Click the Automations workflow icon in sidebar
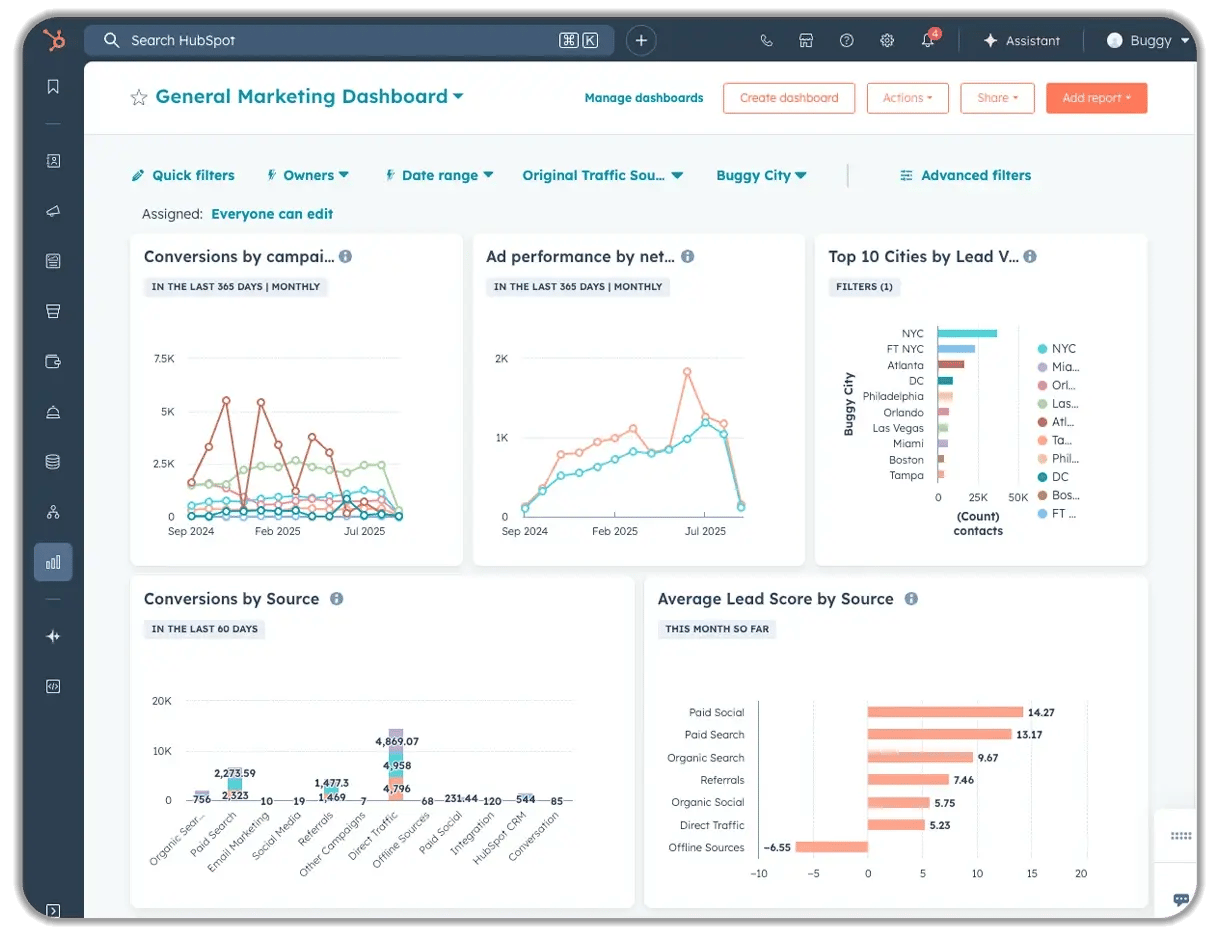This screenshot has height=935, width=1219. [52, 511]
